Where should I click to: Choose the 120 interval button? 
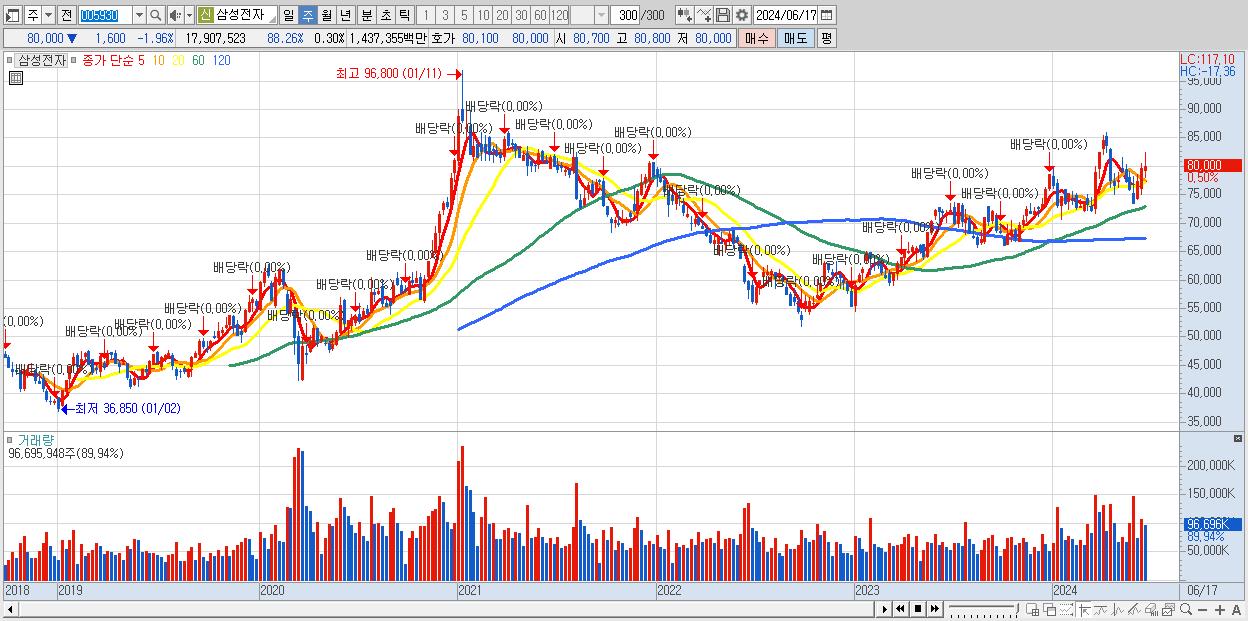[559, 15]
